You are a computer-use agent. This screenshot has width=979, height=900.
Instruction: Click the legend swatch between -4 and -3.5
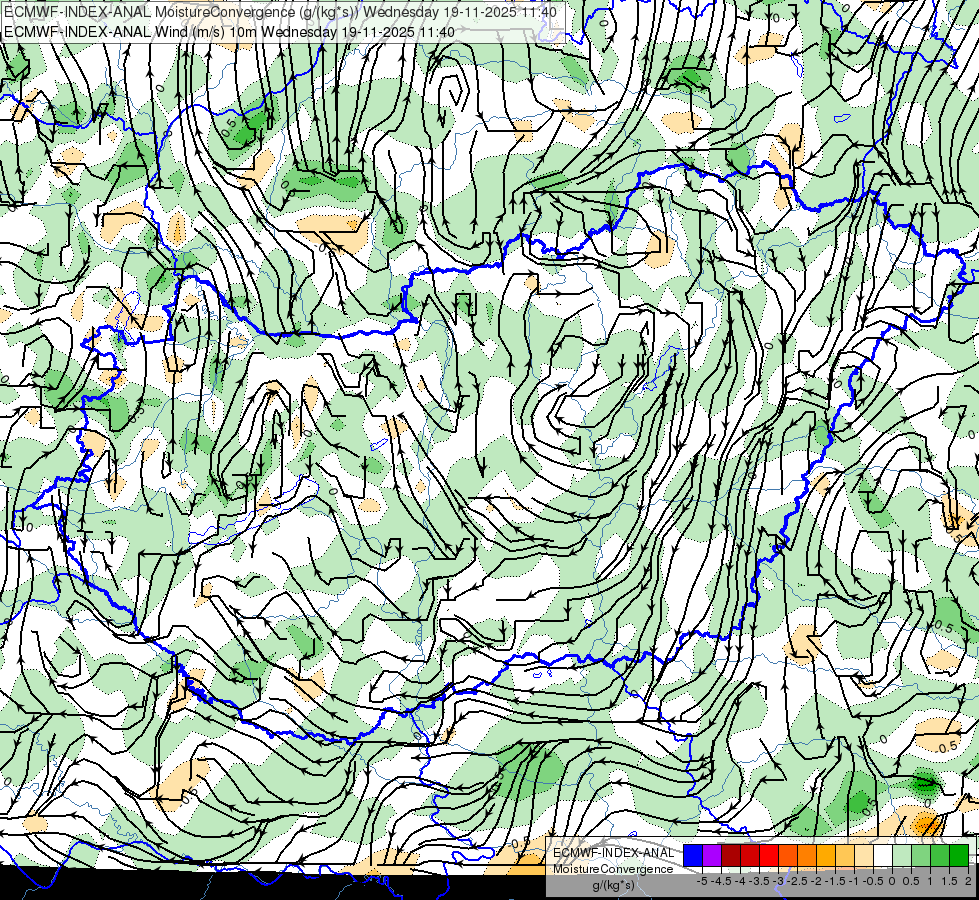(x=750, y=855)
